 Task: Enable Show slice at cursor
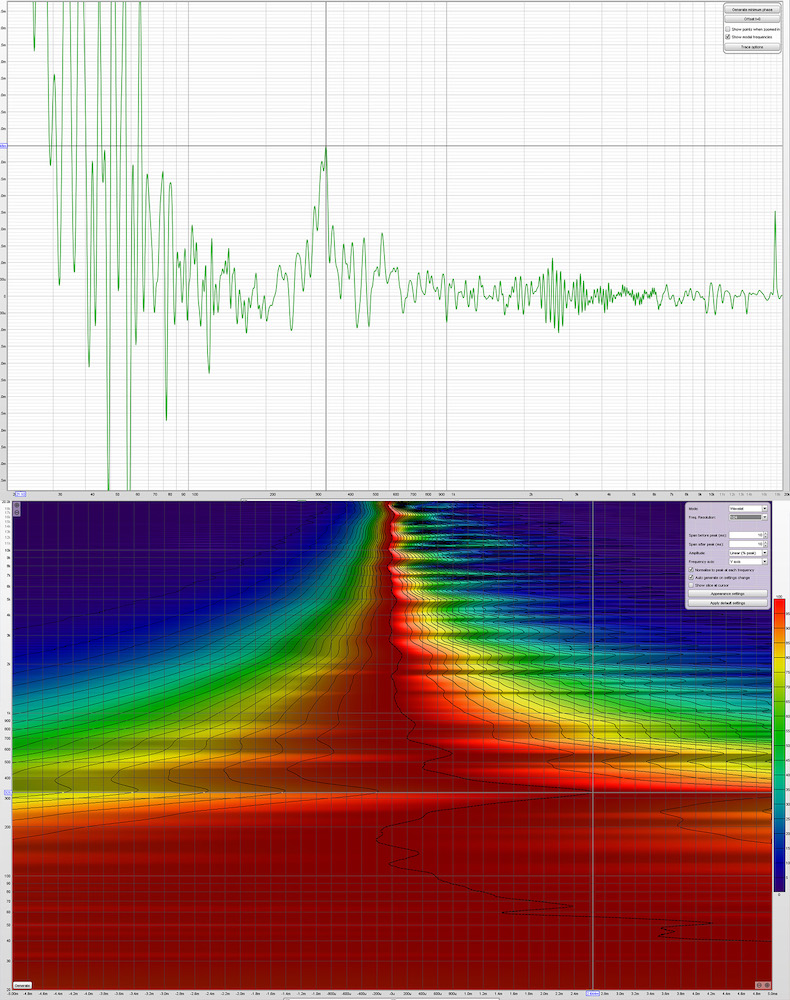click(x=691, y=585)
